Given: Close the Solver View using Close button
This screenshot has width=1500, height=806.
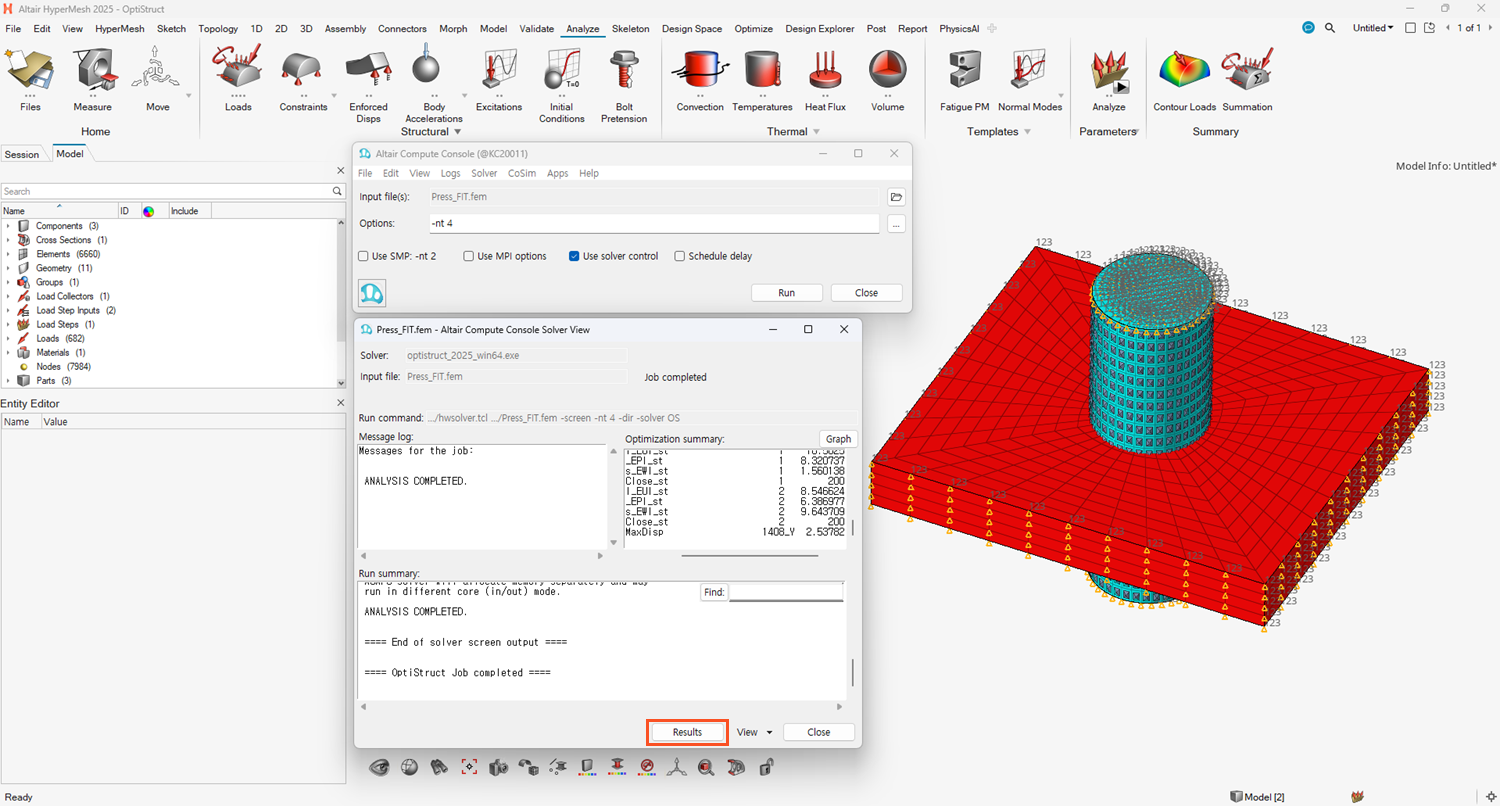Looking at the screenshot, I should pos(819,732).
